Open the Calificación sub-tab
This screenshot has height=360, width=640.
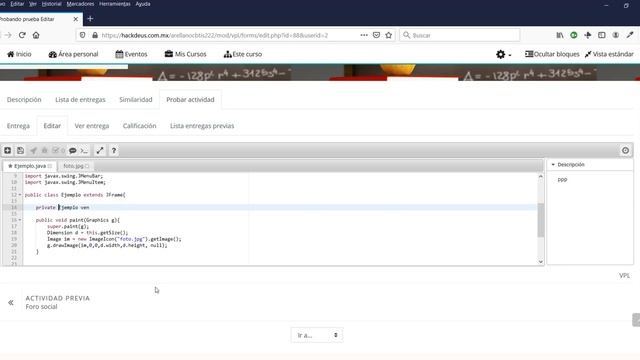point(140,126)
